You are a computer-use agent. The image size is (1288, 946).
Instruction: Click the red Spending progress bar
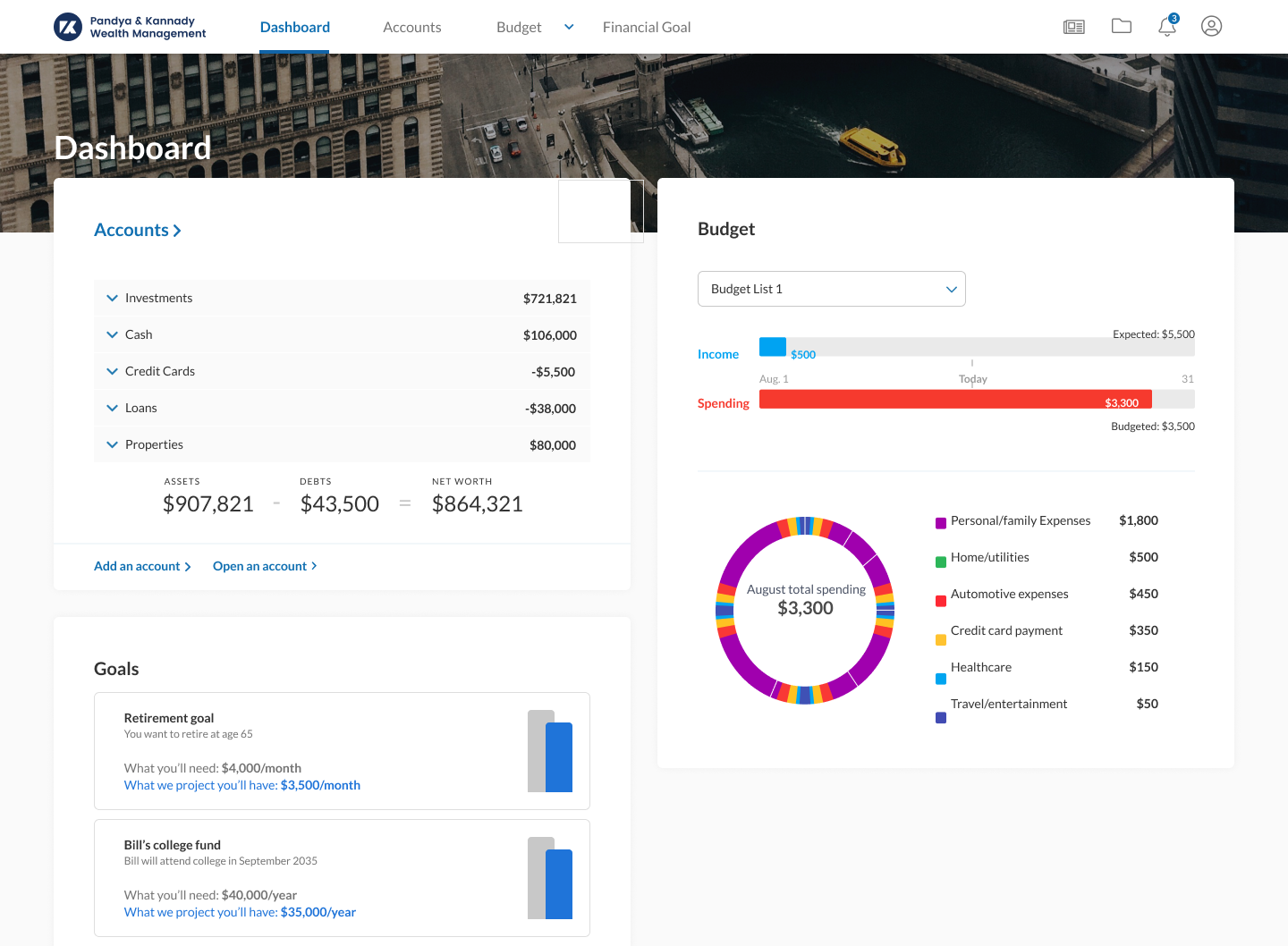tap(955, 400)
